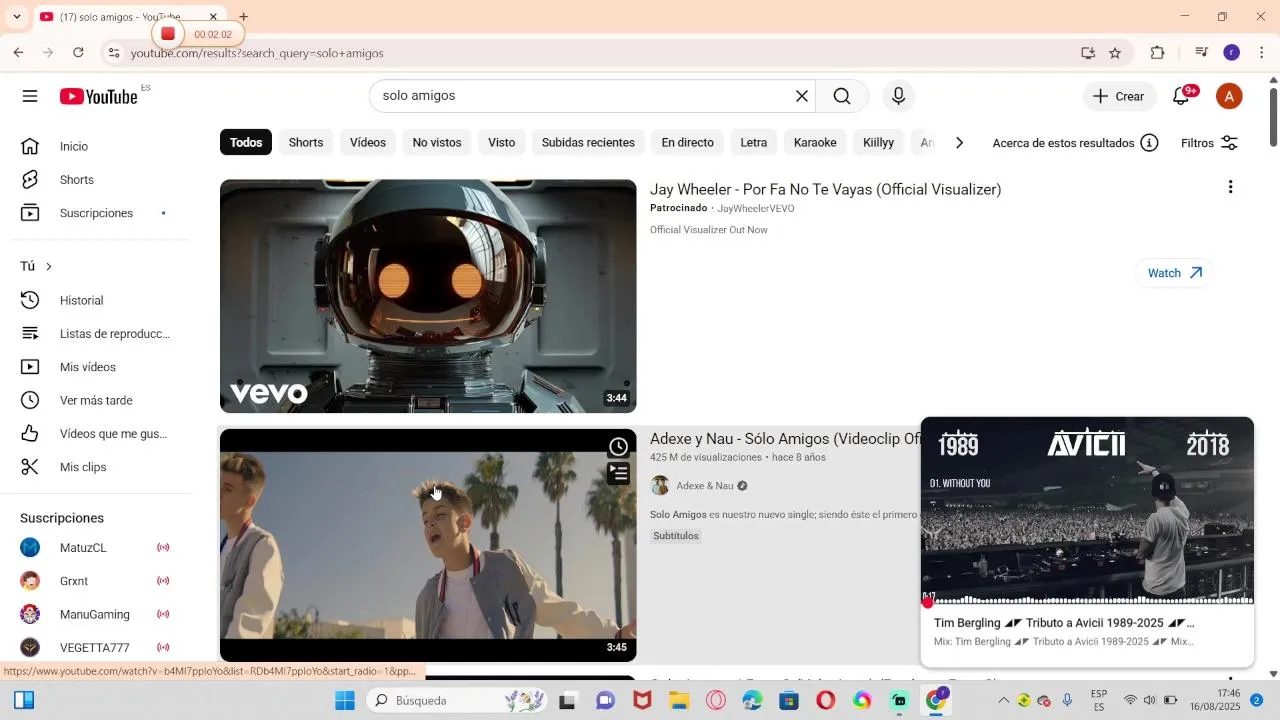The height and width of the screenshot is (720, 1280).
Task: Select the Subidas recientes filter chip
Action: (x=588, y=143)
